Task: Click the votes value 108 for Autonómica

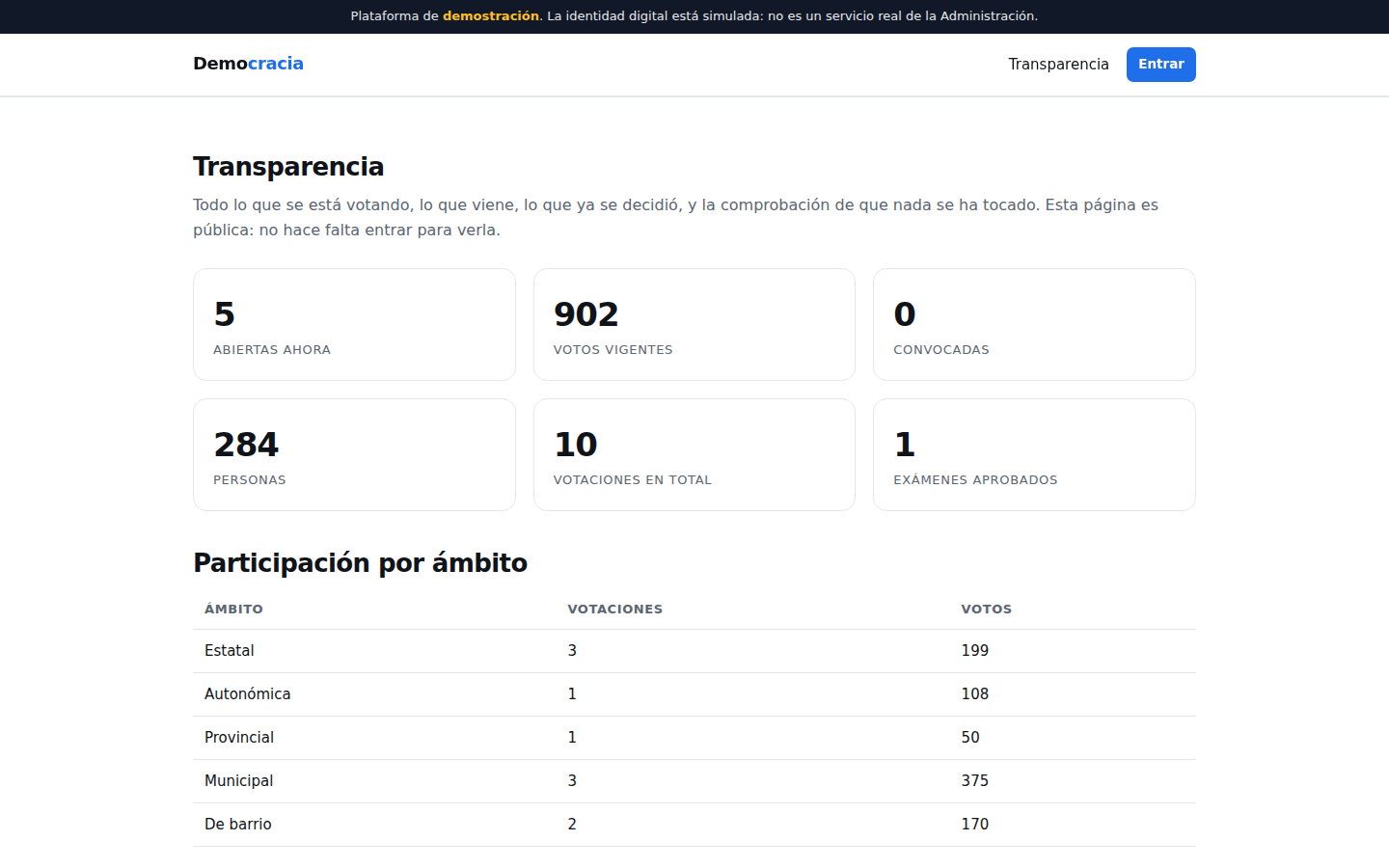Action: tap(974, 694)
